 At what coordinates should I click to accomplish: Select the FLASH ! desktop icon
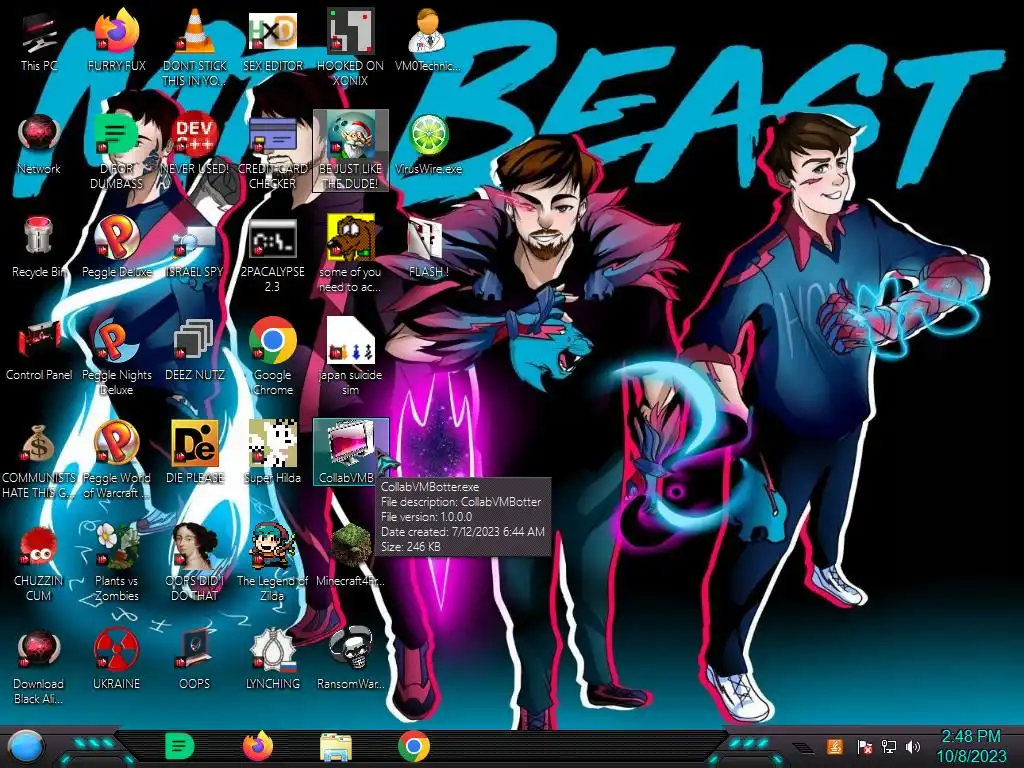[428, 248]
